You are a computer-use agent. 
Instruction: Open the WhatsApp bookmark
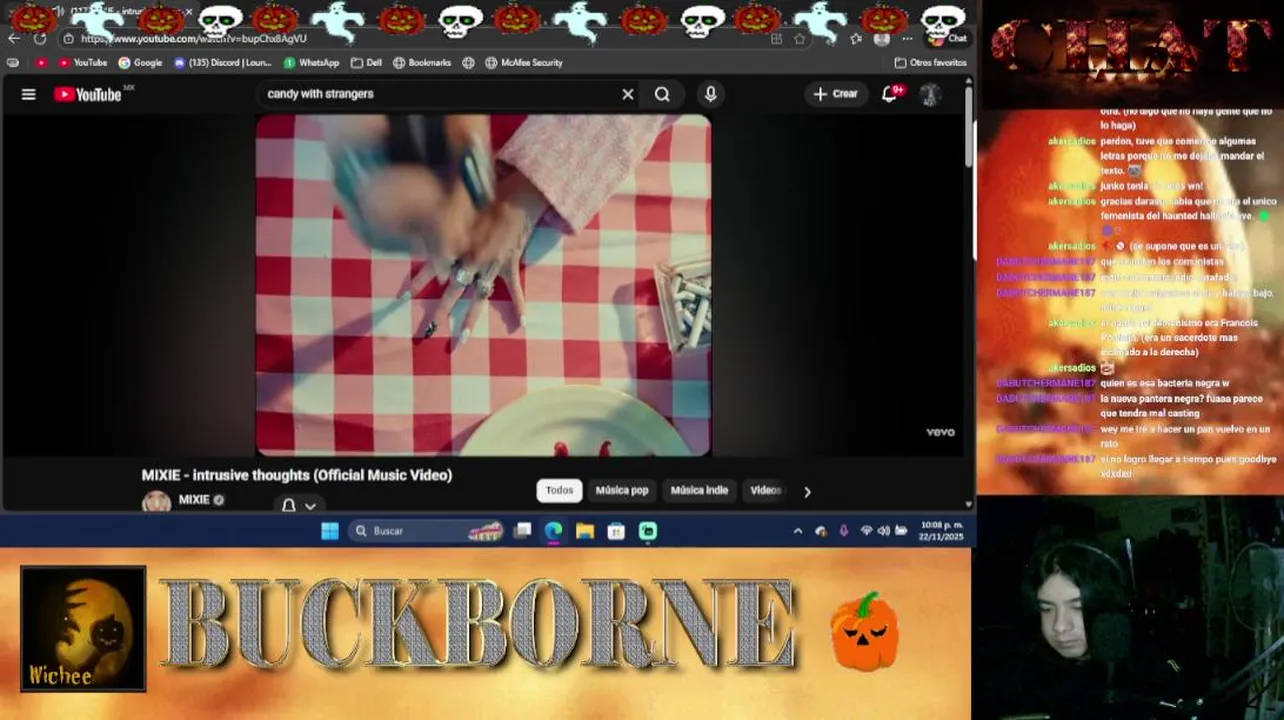coord(311,62)
